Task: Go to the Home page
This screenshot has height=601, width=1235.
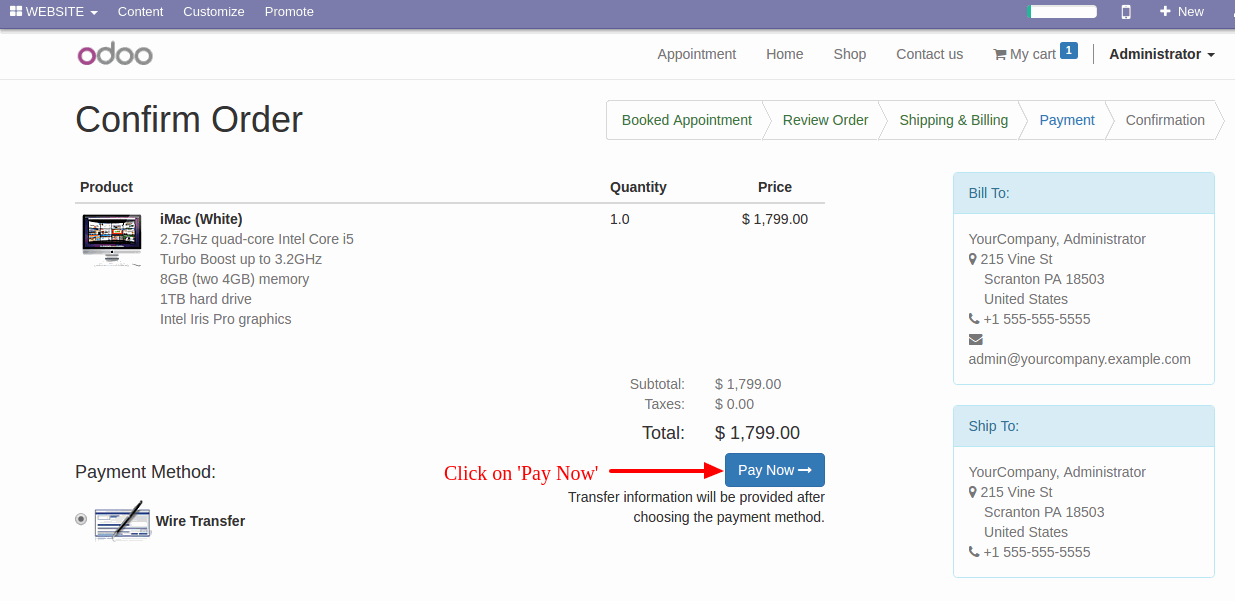Action: 785,54
